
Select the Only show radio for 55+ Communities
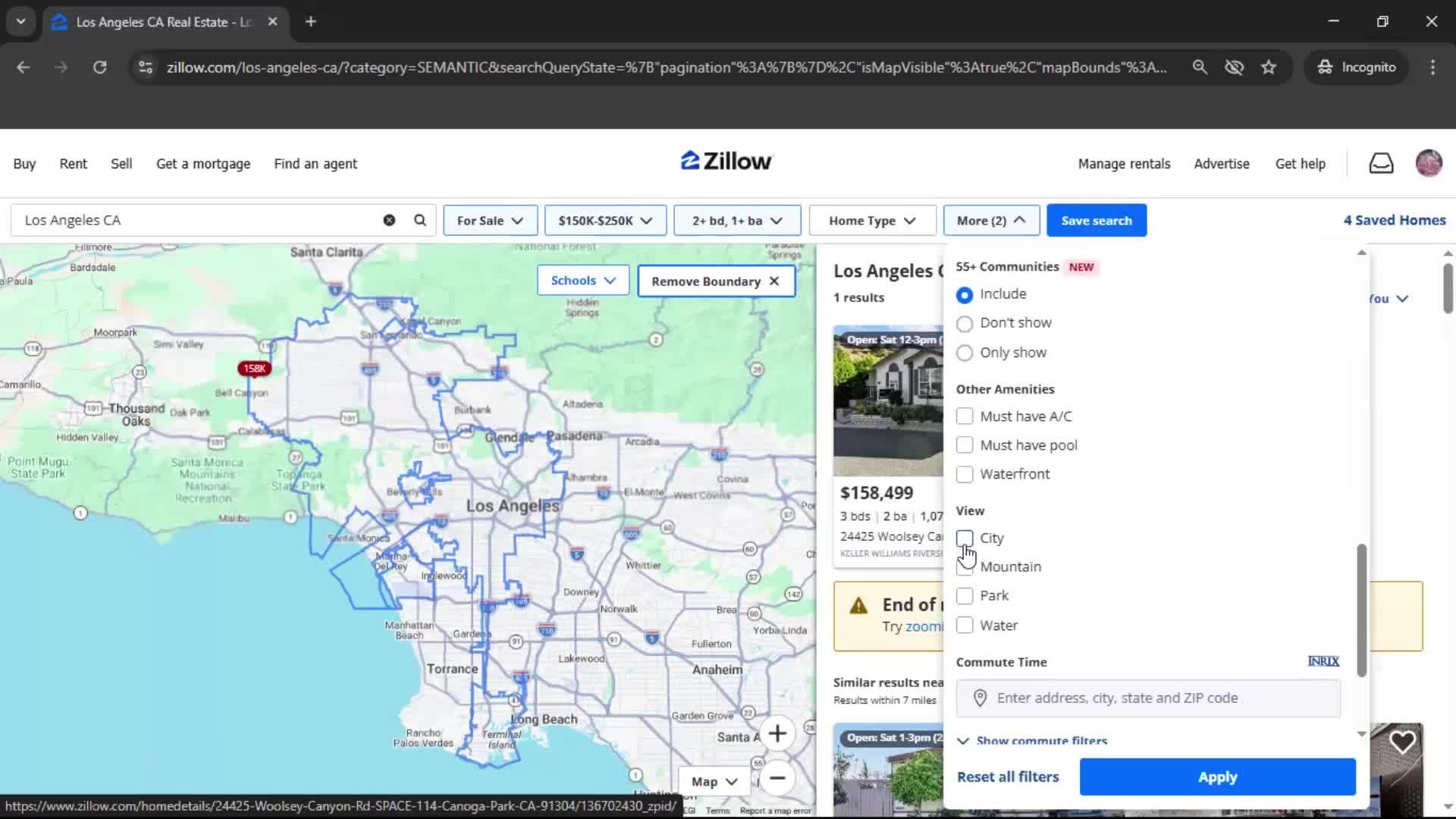[x=965, y=353]
